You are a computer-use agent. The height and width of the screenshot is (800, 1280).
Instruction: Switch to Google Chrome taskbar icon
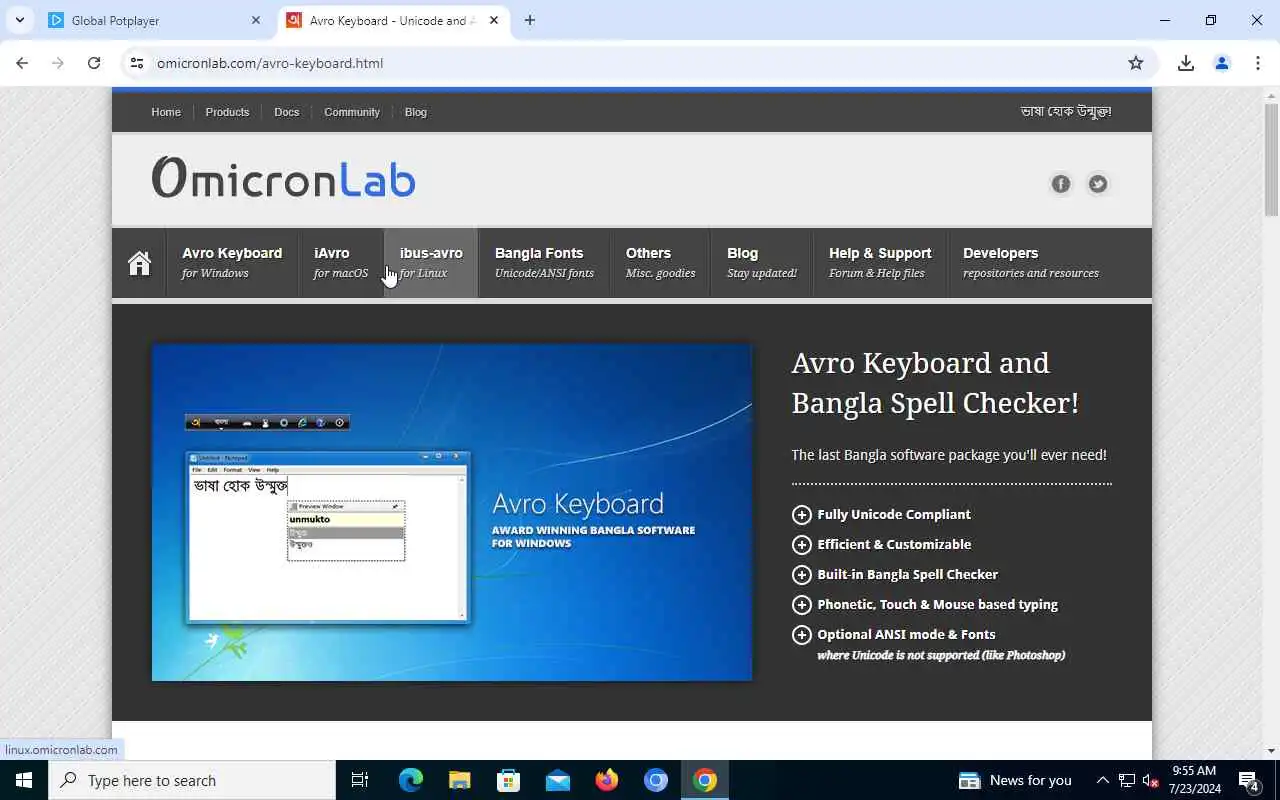(x=705, y=780)
